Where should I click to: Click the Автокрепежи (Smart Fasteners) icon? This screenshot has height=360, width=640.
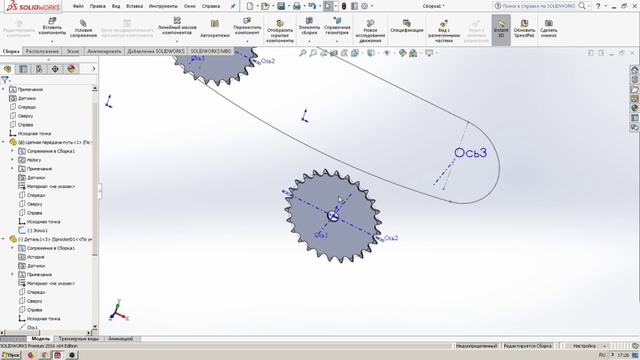(215, 29)
